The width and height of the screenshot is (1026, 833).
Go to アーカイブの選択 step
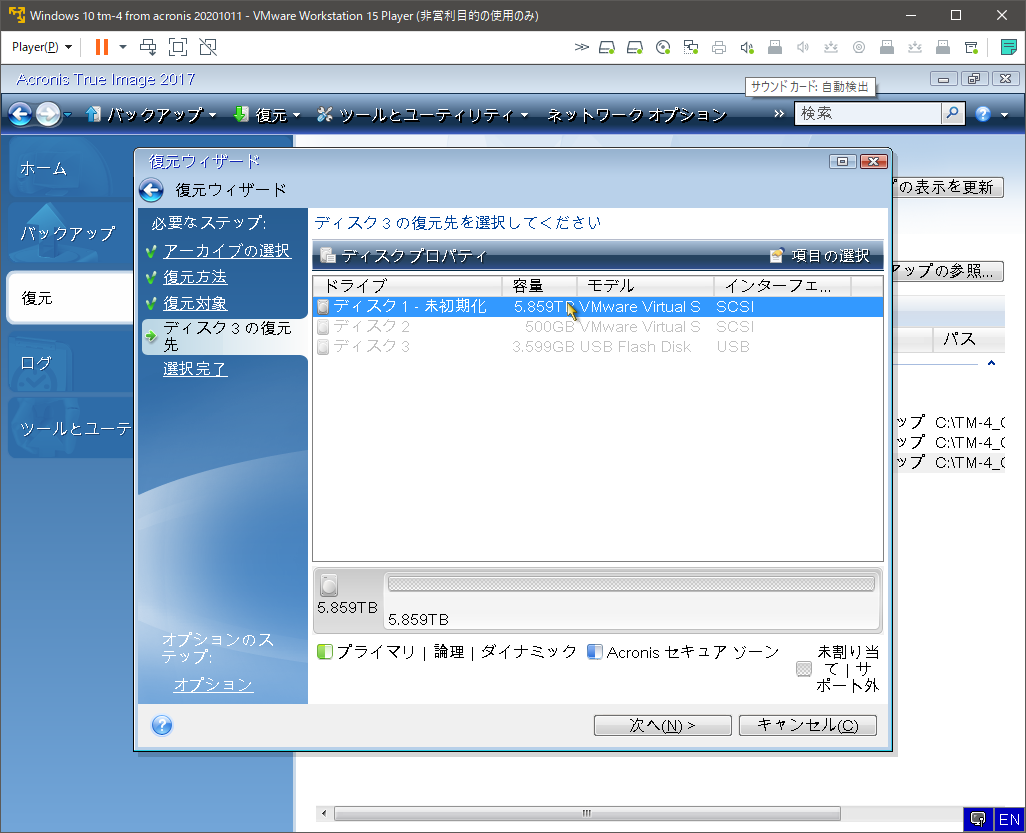(x=226, y=251)
